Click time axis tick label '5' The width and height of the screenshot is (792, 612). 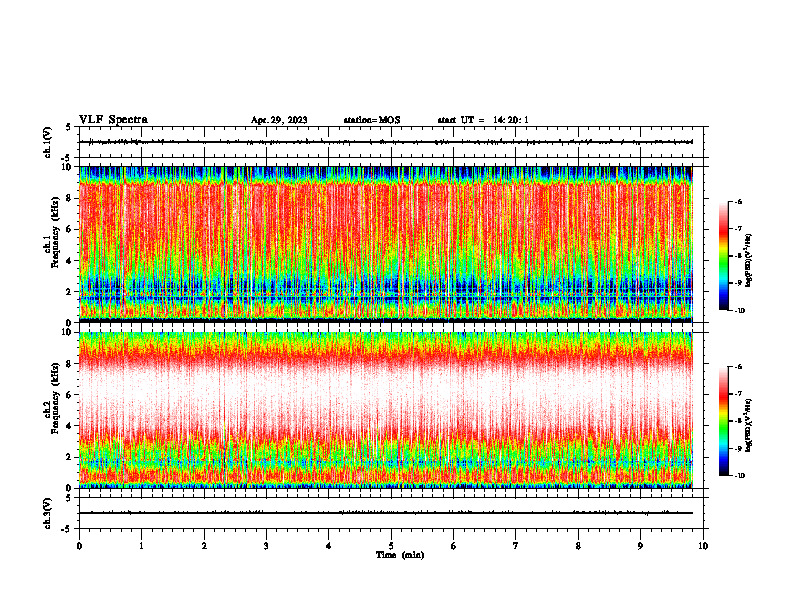pyautogui.click(x=391, y=546)
